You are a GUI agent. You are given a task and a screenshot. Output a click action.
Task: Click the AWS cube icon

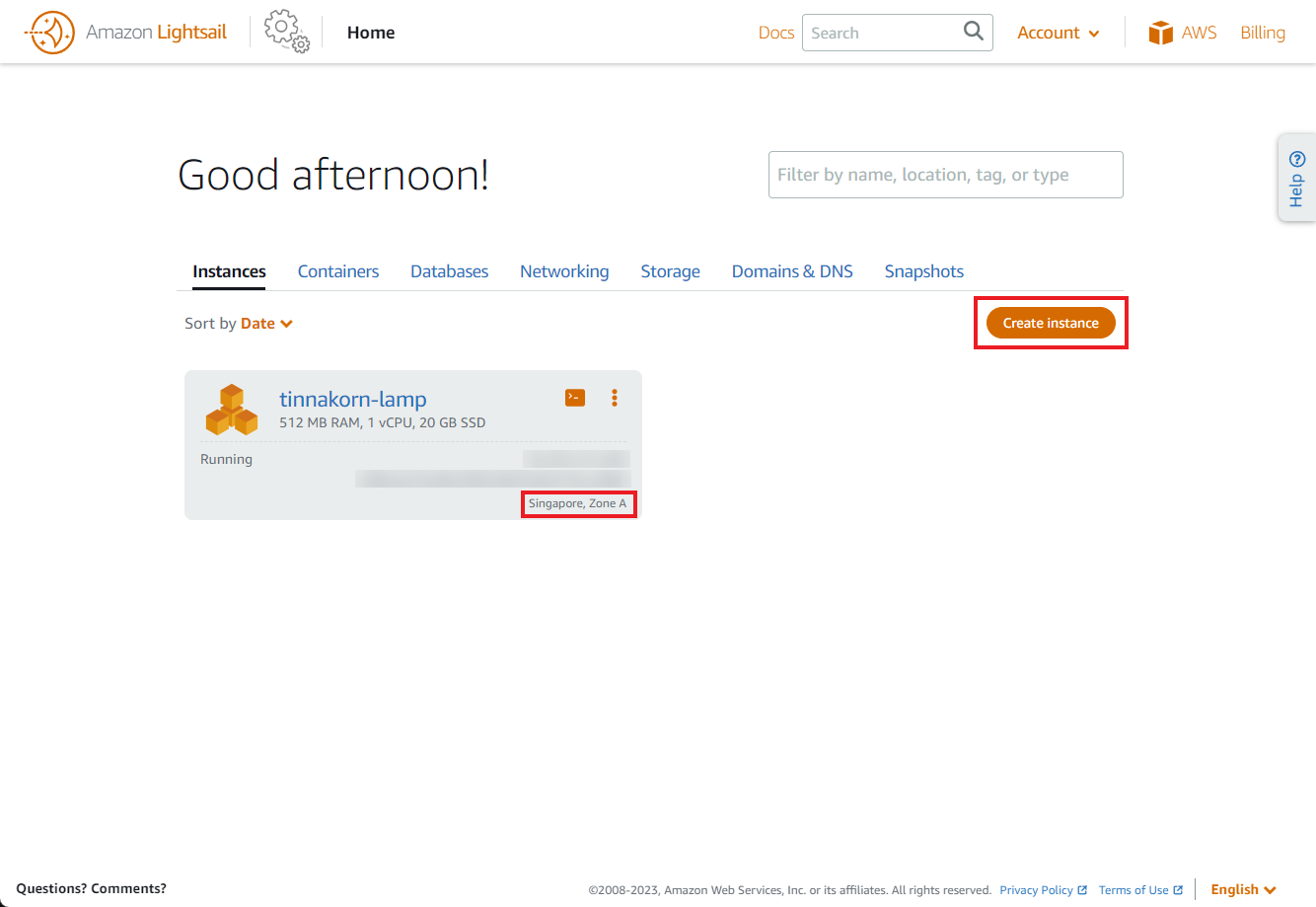pyautogui.click(x=1161, y=33)
